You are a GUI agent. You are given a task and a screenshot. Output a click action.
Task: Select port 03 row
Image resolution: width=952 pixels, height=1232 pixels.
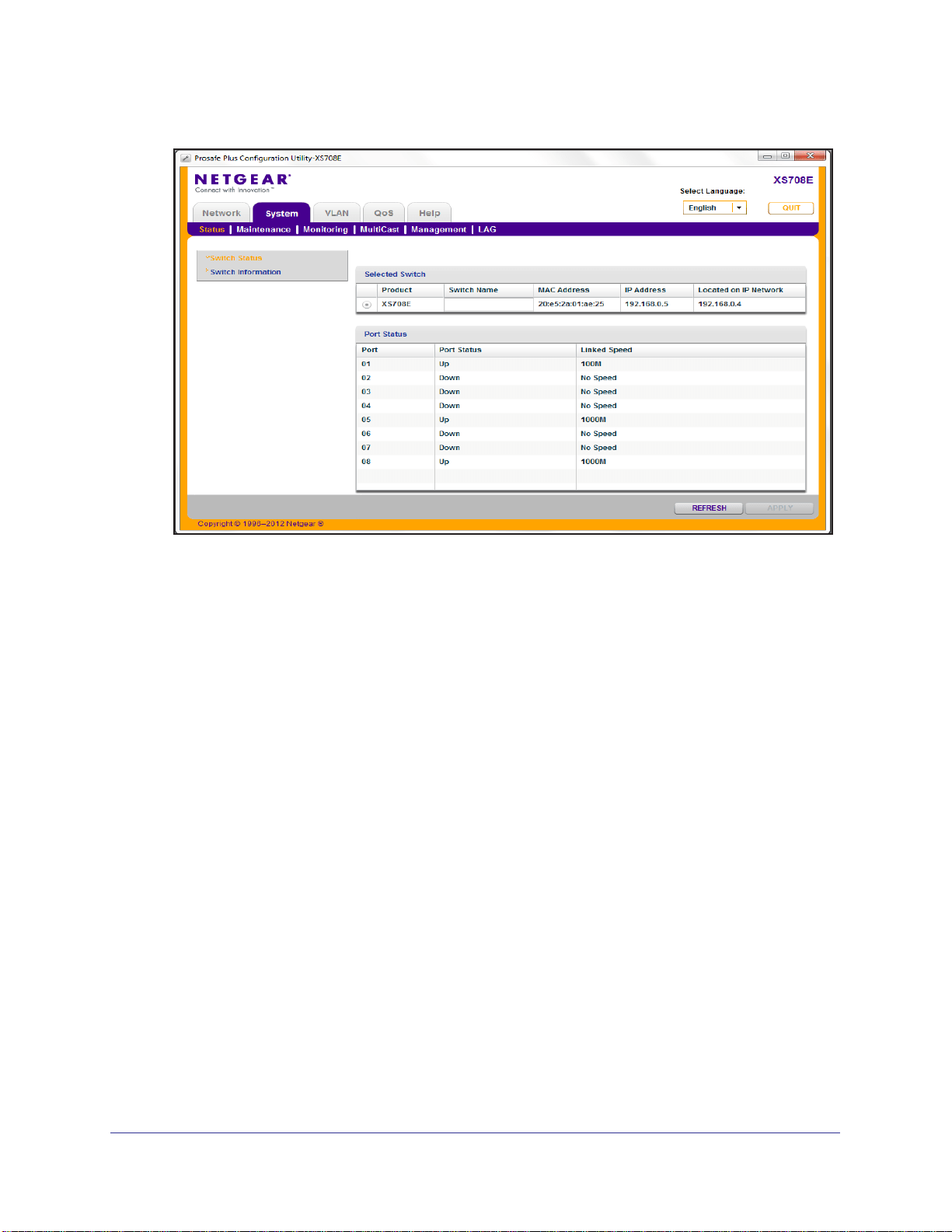point(581,392)
